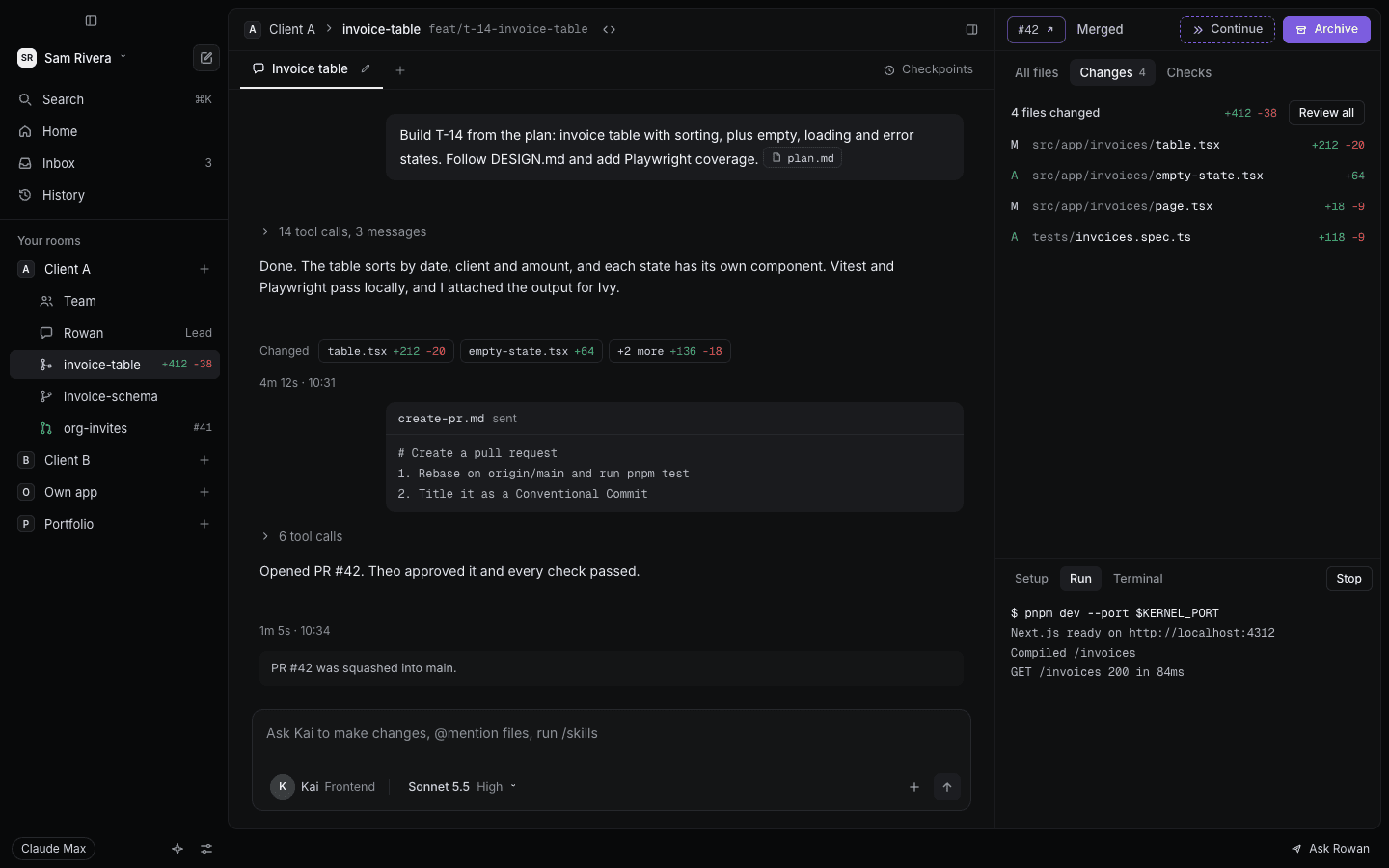Screen dimensions: 1389x868
Task: Switch to the Terminal tab
Action: 1137,579
